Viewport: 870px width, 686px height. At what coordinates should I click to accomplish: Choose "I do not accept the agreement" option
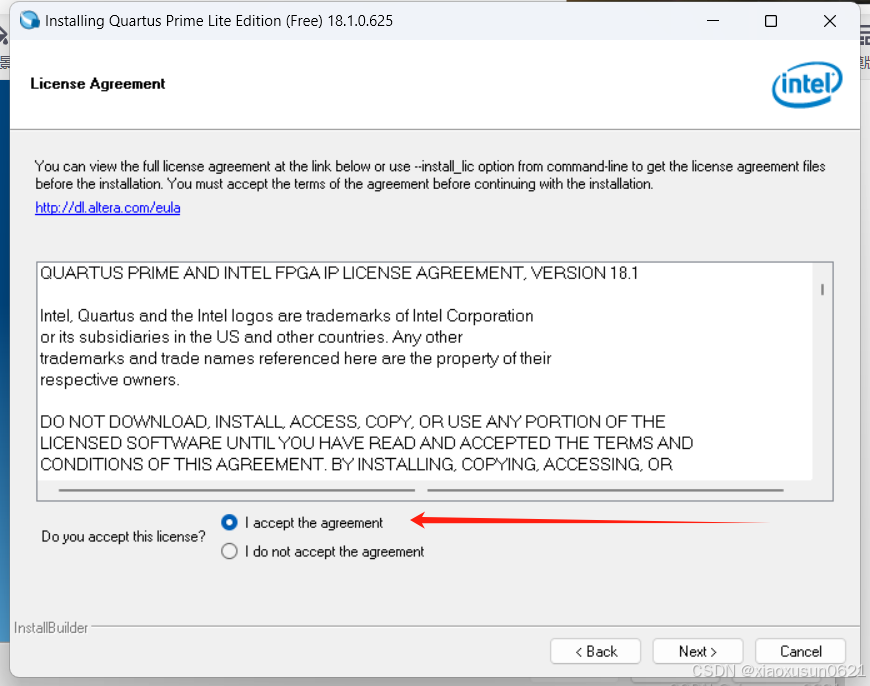(x=229, y=551)
